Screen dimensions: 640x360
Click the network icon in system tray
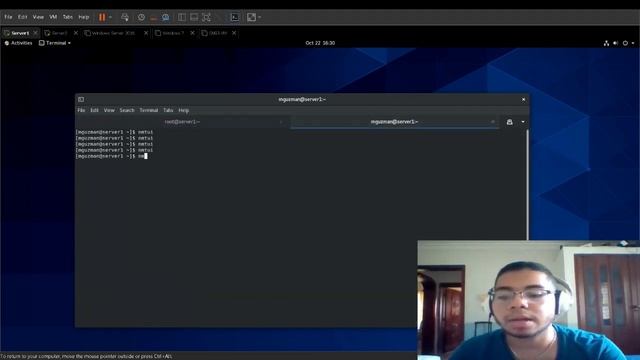[x=606, y=43]
